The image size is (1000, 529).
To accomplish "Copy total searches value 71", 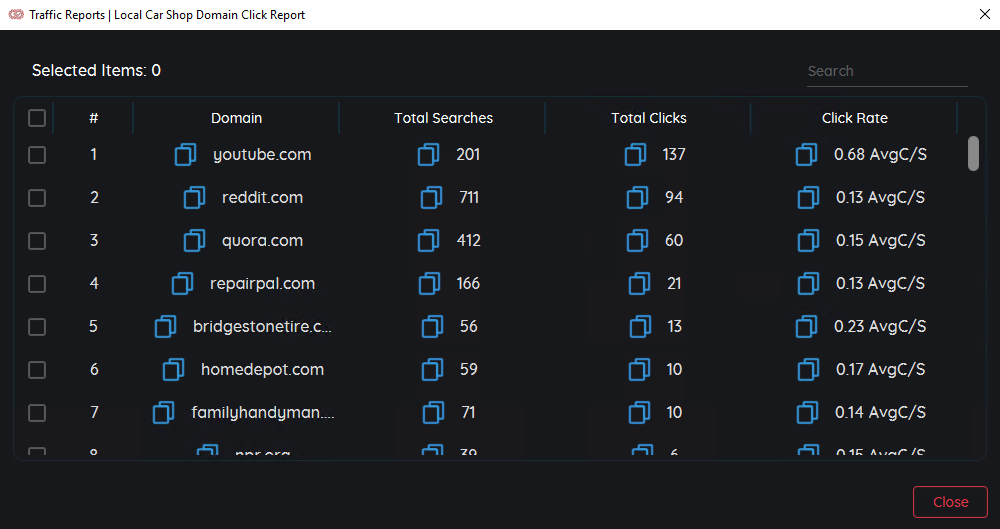I will (x=434, y=412).
